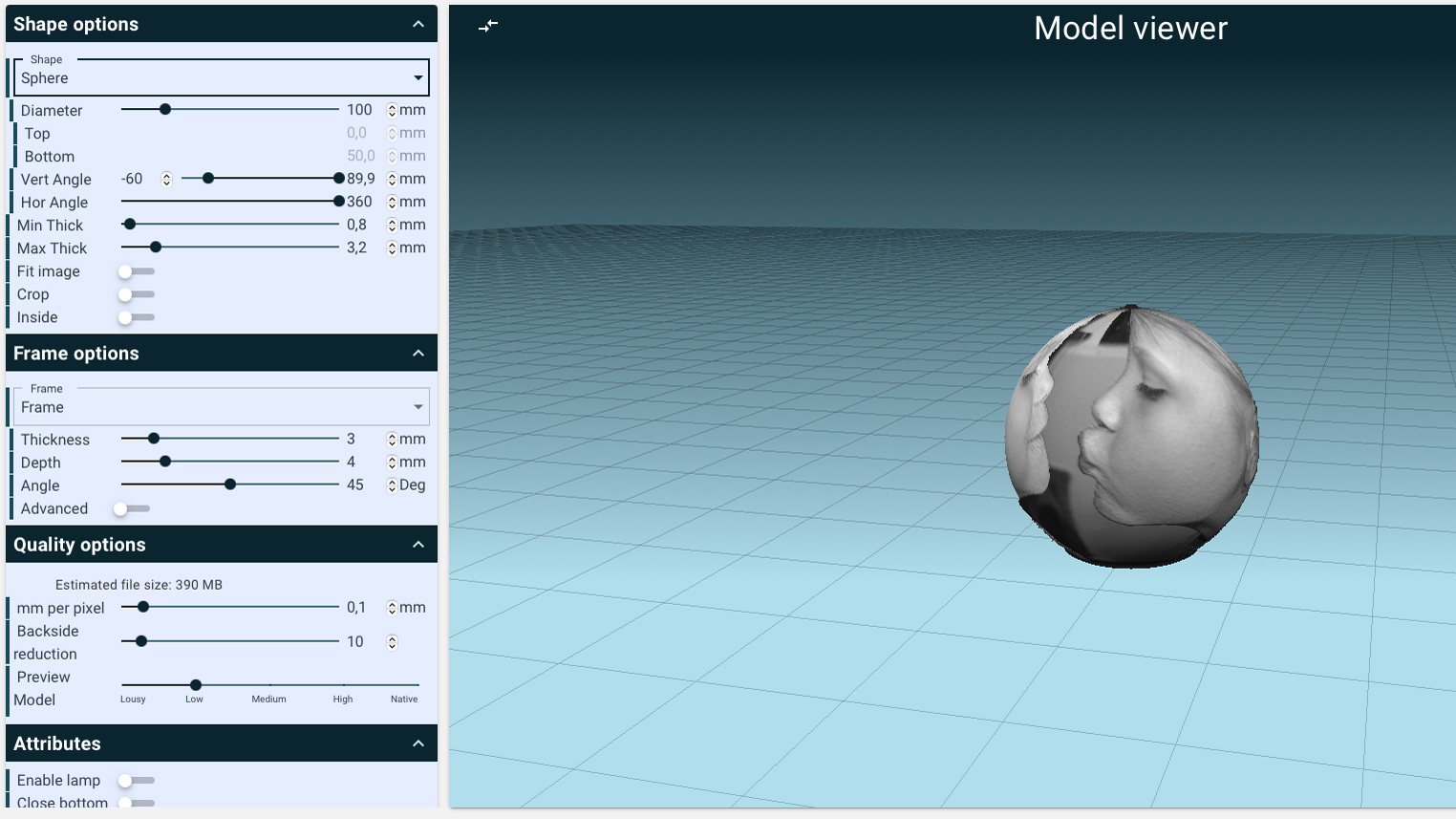Open the Shape dropdown set to Sphere
Screen dimensions: 1456x819
[222, 78]
